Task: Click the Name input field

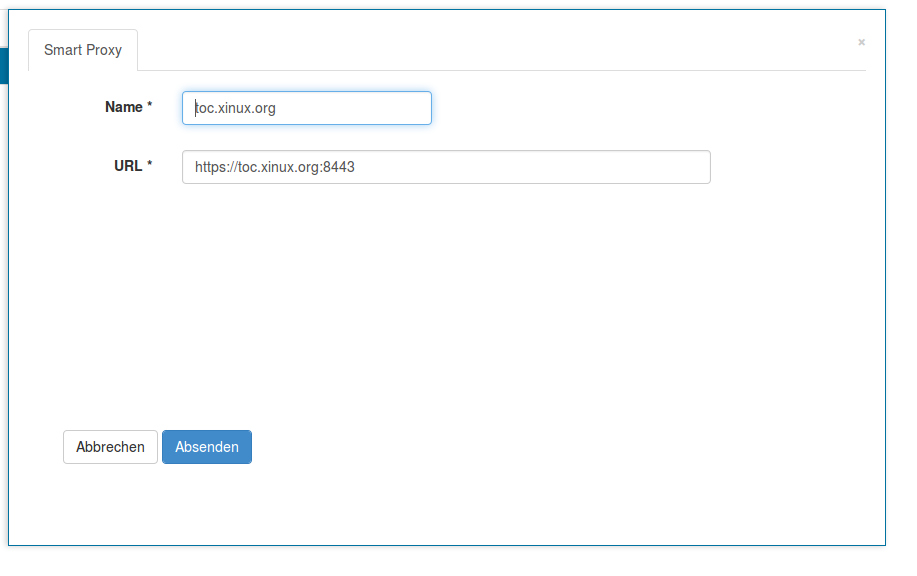Action: (306, 108)
